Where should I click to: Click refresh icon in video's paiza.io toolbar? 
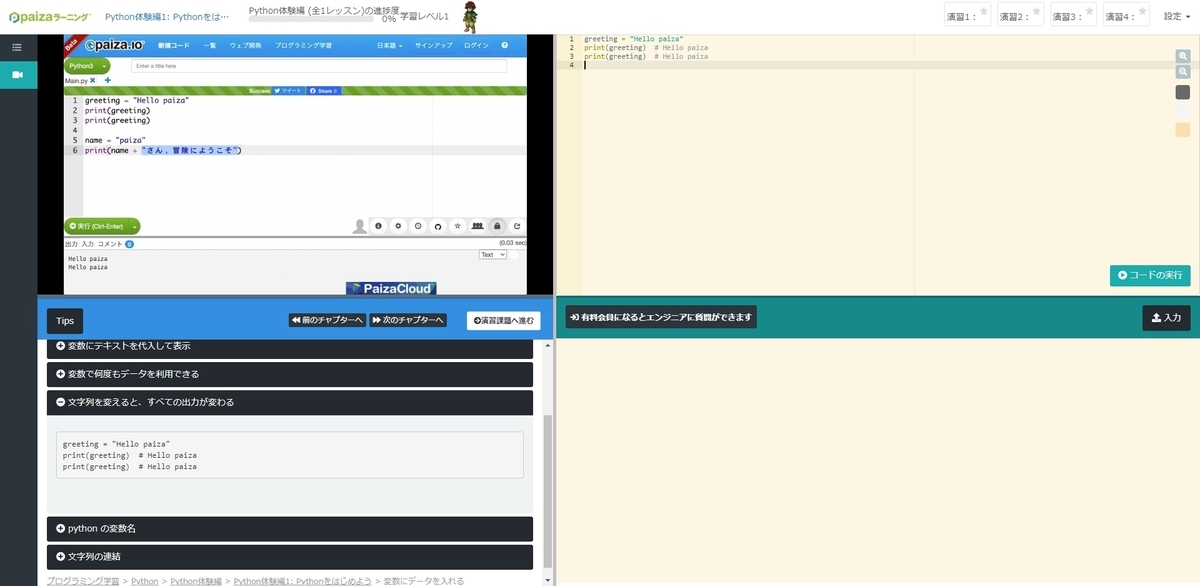point(517,226)
